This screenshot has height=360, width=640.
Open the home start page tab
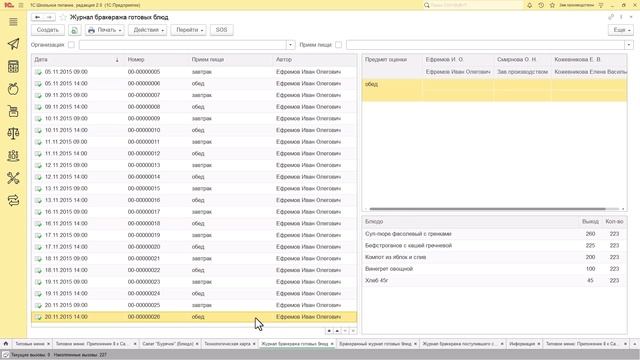tap(6, 344)
